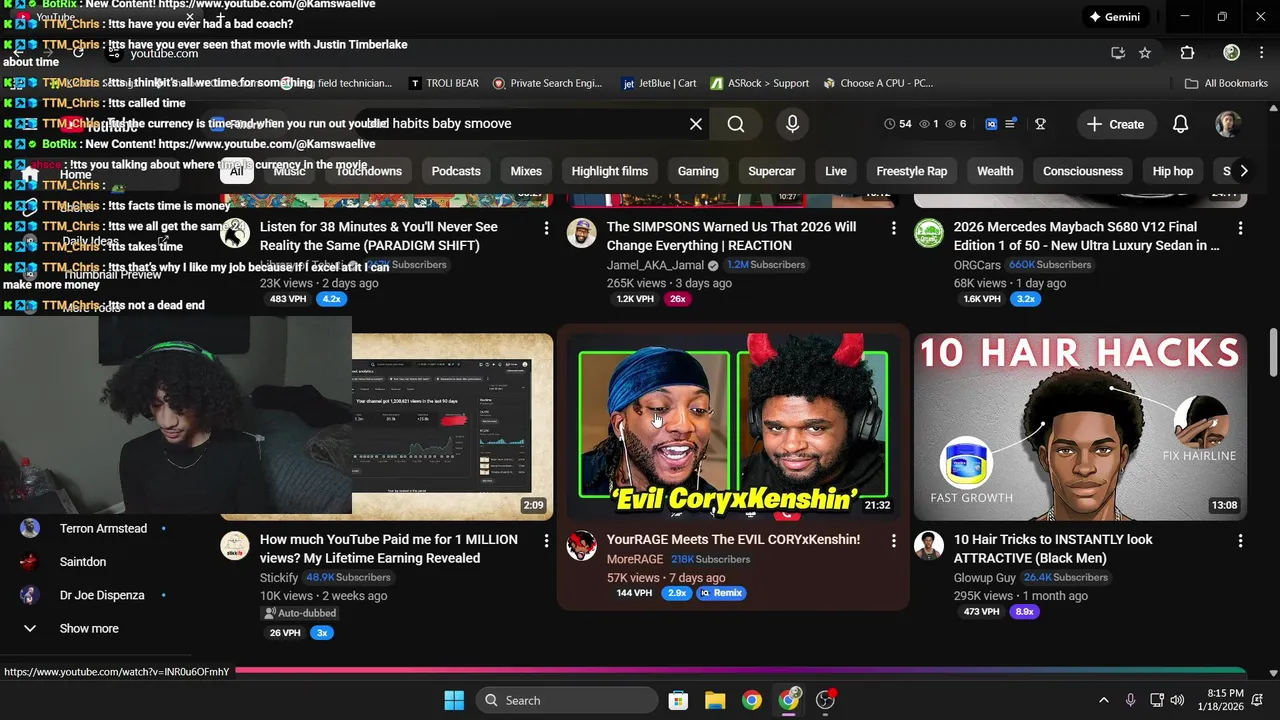This screenshot has width=1280, height=720.
Task: Click the eye counter showing 6
Action: point(956,124)
